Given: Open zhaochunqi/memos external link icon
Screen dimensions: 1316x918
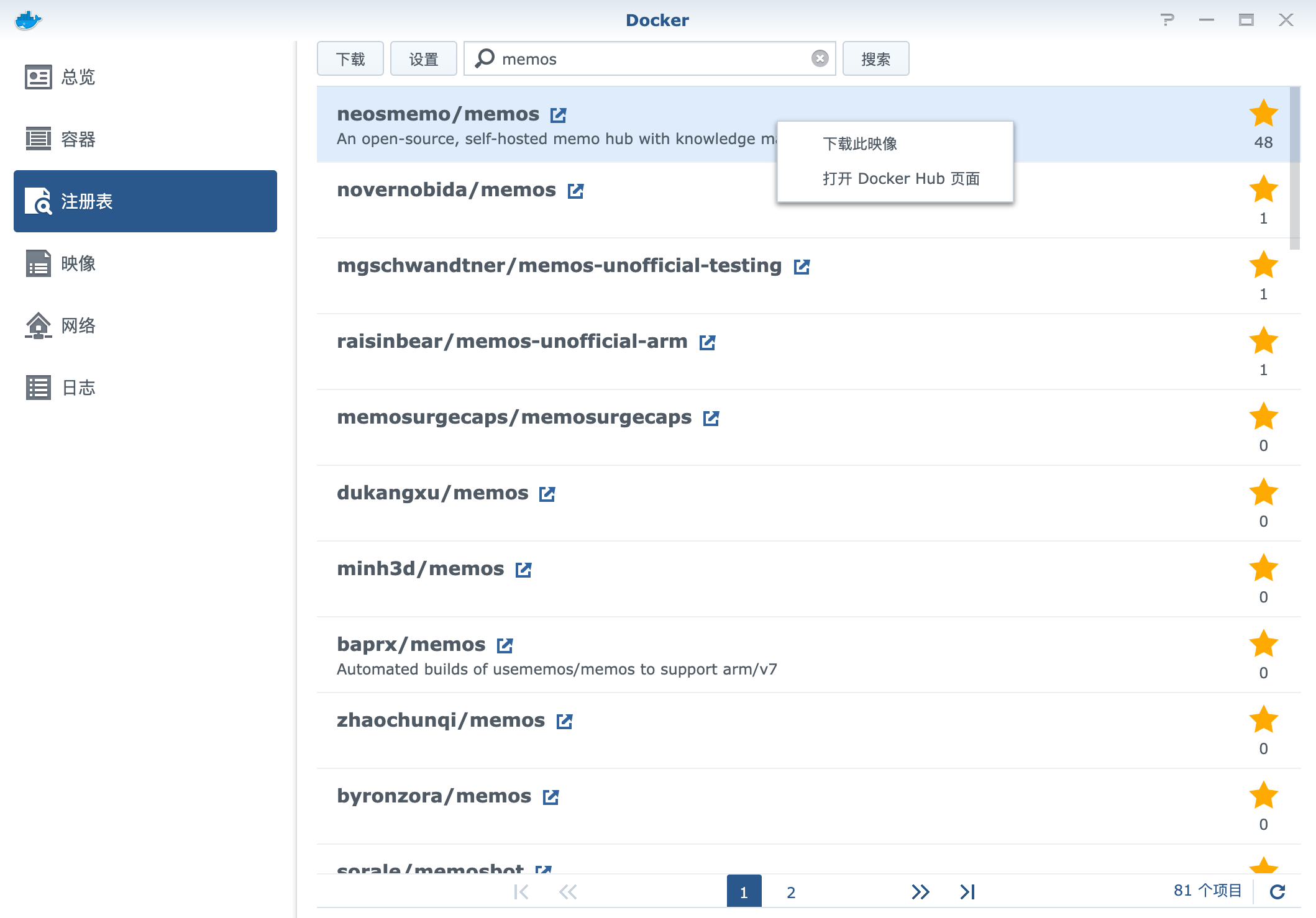Looking at the screenshot, I should [564, 721].
